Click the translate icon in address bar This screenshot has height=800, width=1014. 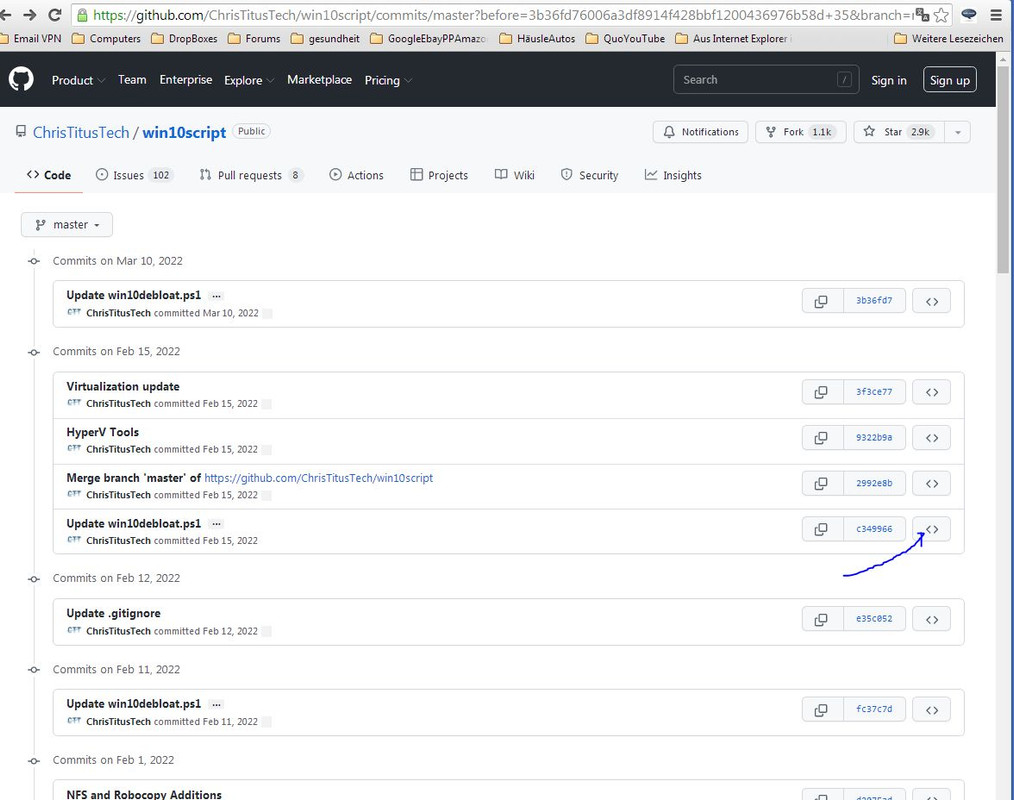pyautogui.click(x=923, y=15)
